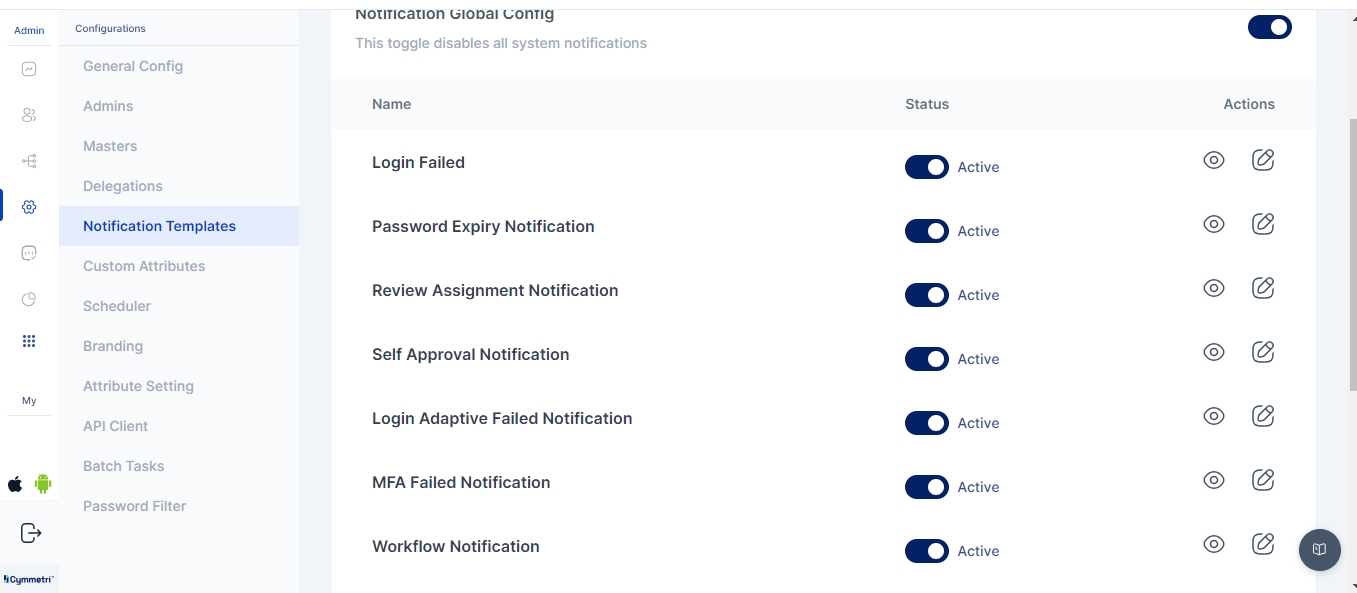Turn off MFA Failed Notification status
Screen dimensions: 1357x593
click(926, 487)
